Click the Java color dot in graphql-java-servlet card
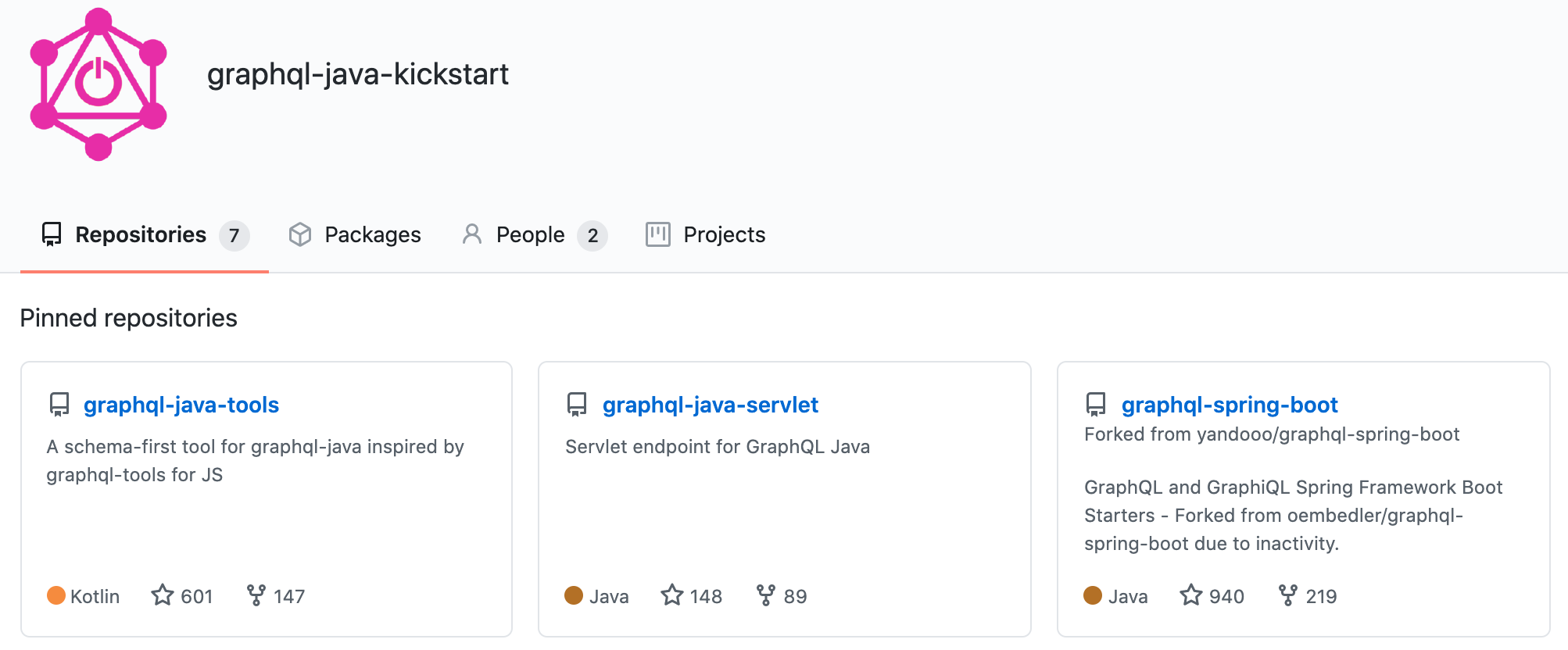 (x=574, y=595)
